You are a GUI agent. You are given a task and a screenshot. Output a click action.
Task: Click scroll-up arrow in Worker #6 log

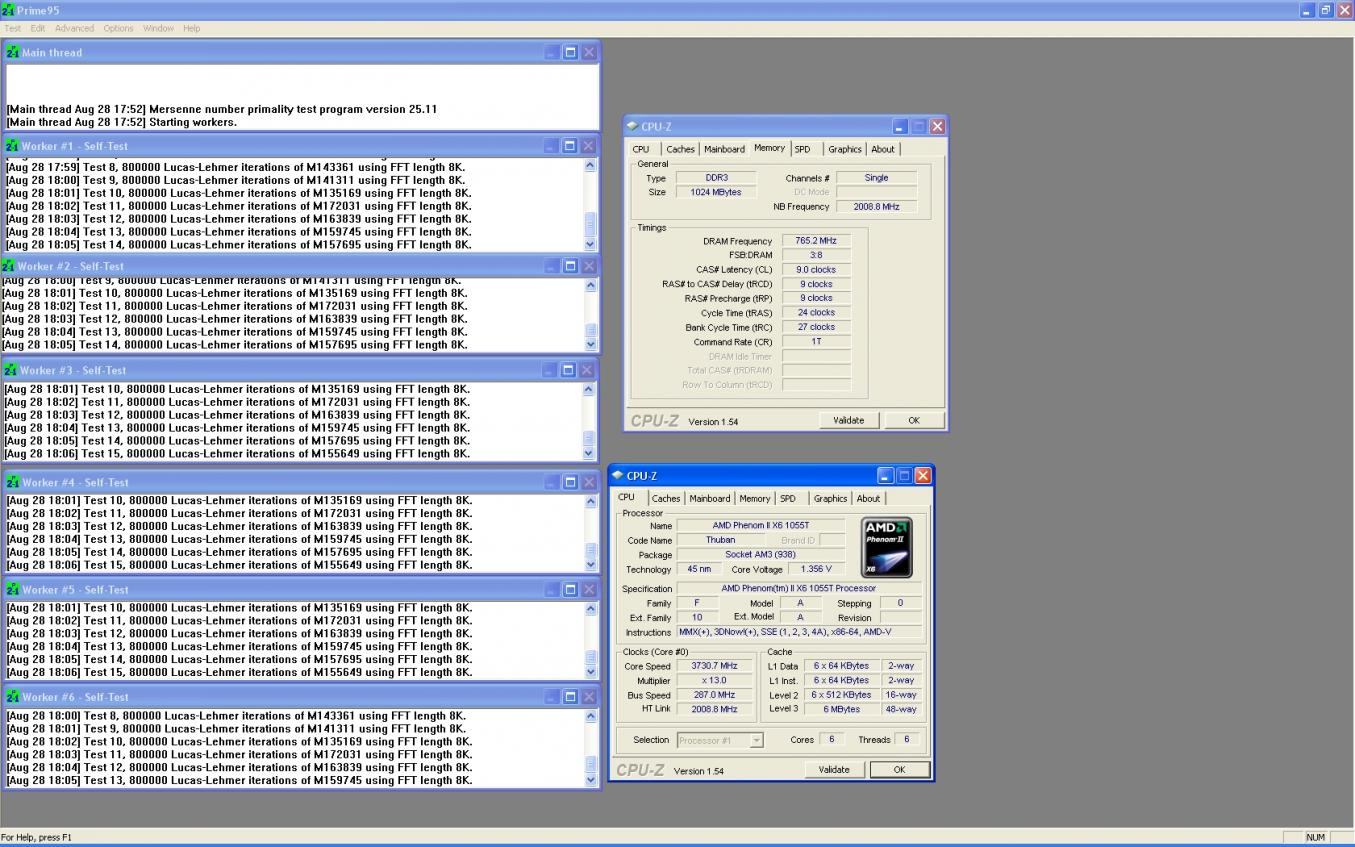(590, 716)
